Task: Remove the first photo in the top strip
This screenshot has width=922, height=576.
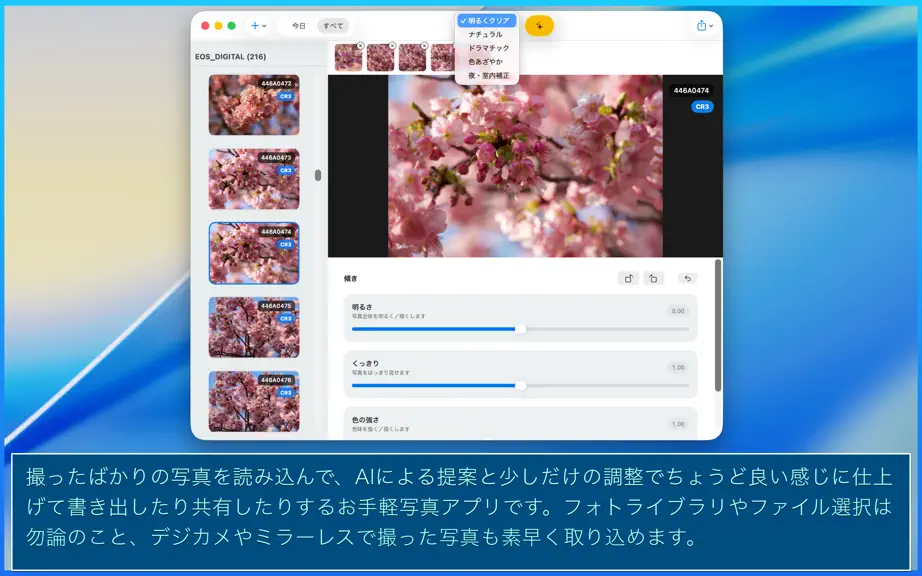Action: coord(360,45)
